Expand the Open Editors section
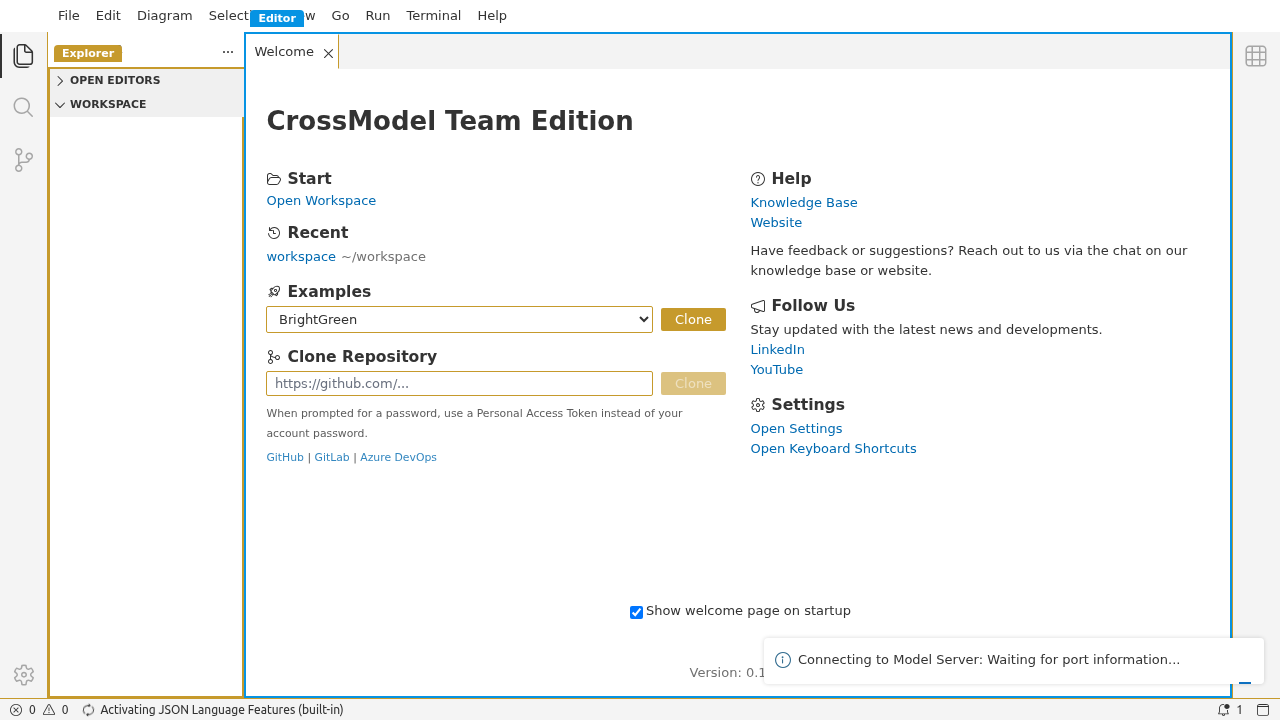The image size is (1280, 720). (114, 80)
